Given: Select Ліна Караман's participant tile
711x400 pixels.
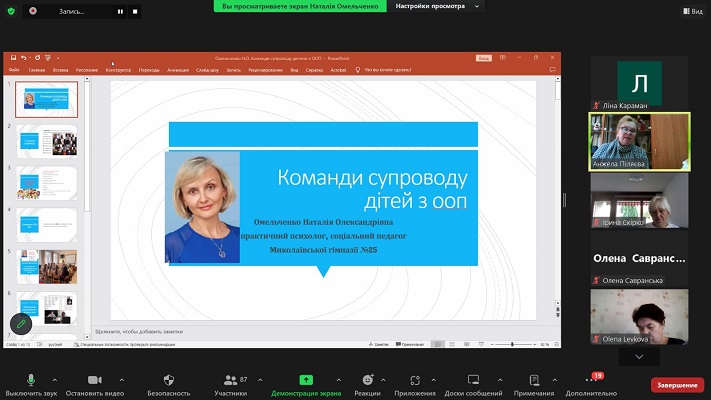Looking at the screenshot, I should 639,84.
